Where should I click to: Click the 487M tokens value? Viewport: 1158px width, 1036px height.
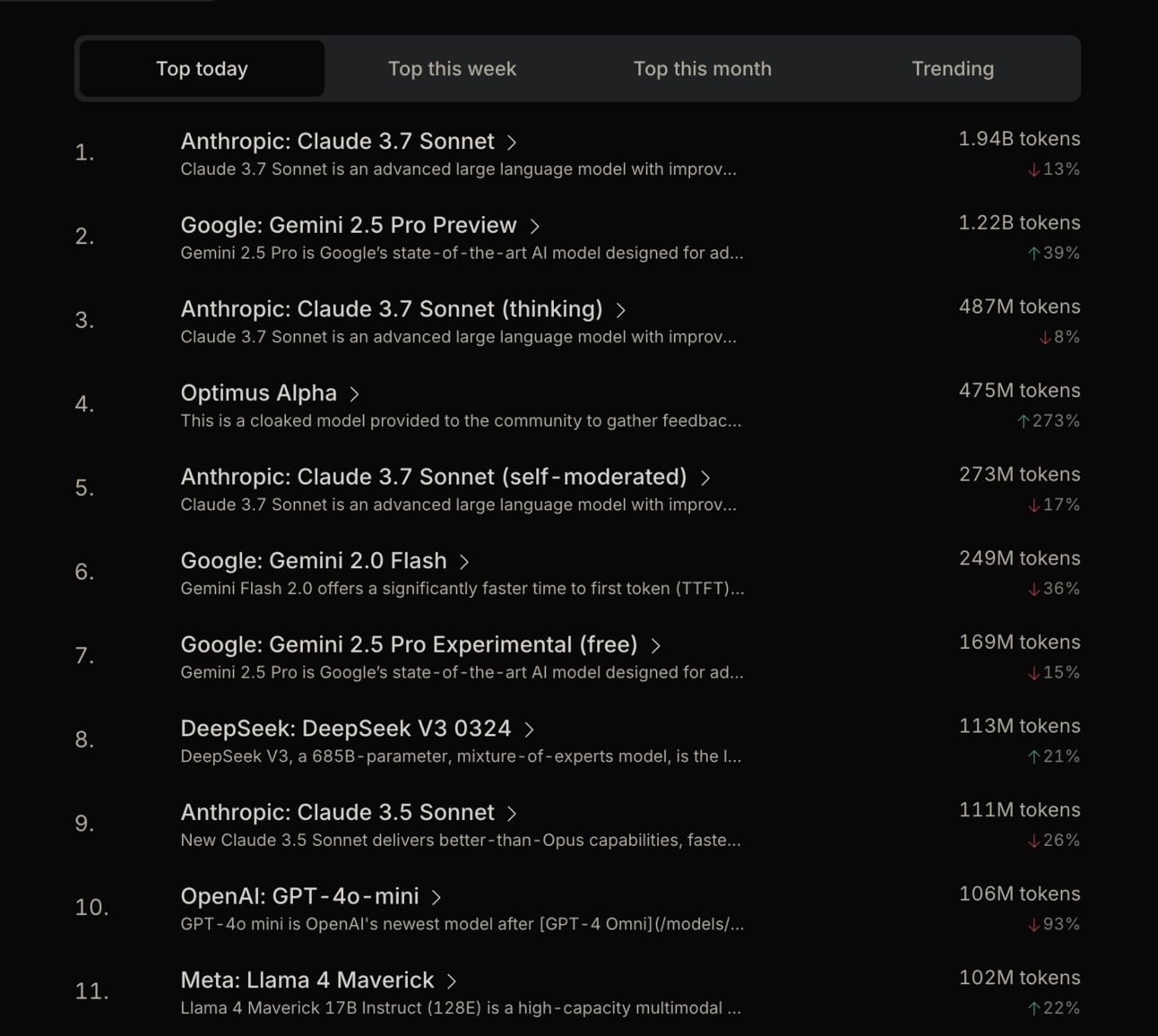[1019, 306]
